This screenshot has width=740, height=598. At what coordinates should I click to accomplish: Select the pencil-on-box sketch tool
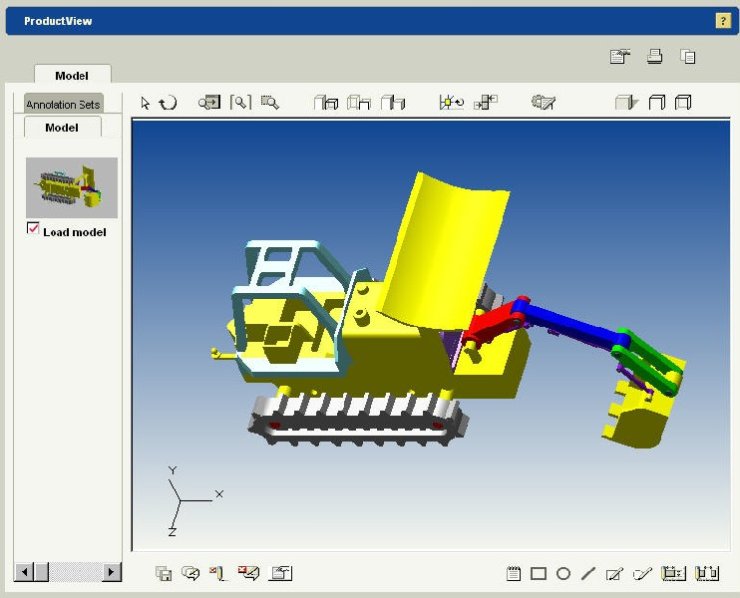coord(614,573)
